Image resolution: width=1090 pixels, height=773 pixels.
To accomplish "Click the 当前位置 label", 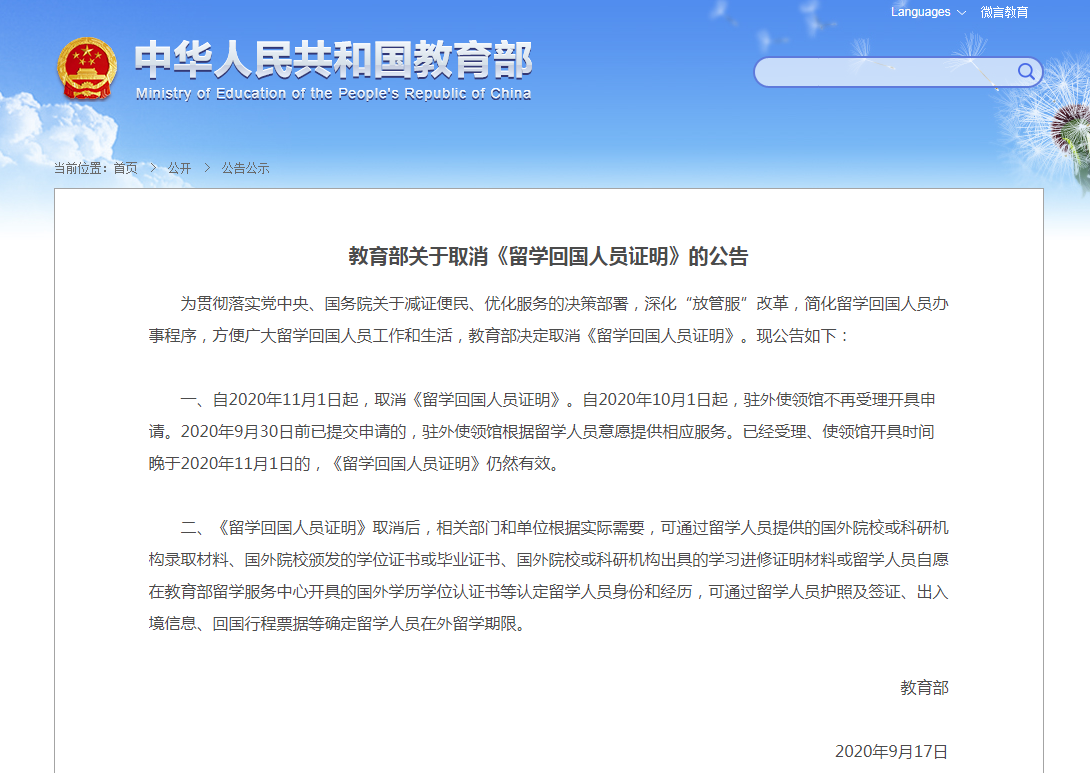I will tap(81, 168).
